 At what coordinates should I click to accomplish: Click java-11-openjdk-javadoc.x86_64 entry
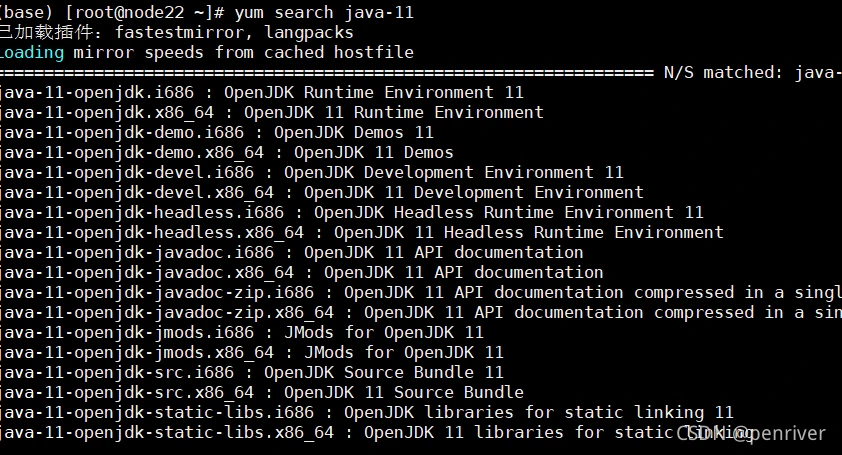coord(147,272)
